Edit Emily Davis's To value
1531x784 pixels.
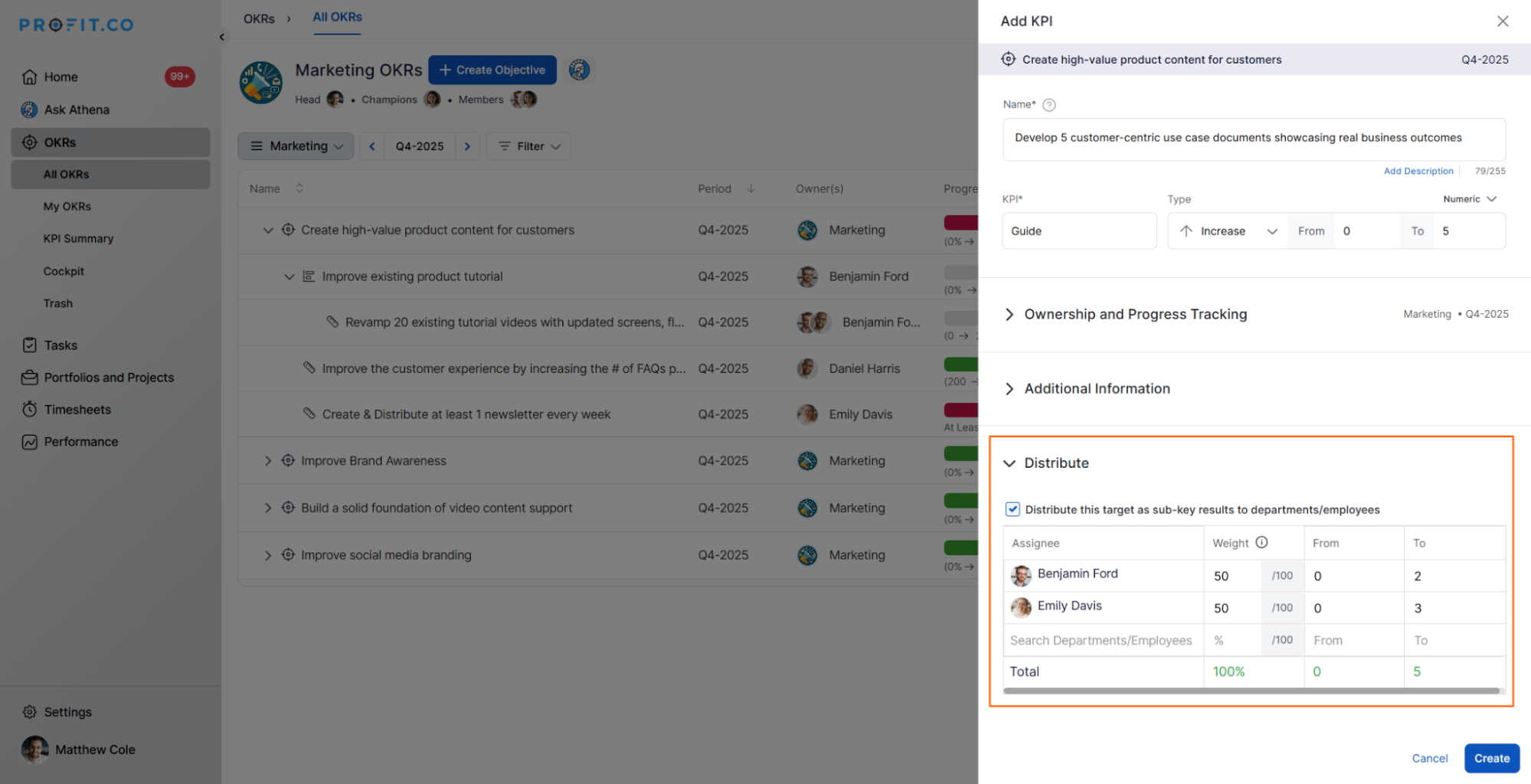coord(1454,608)
